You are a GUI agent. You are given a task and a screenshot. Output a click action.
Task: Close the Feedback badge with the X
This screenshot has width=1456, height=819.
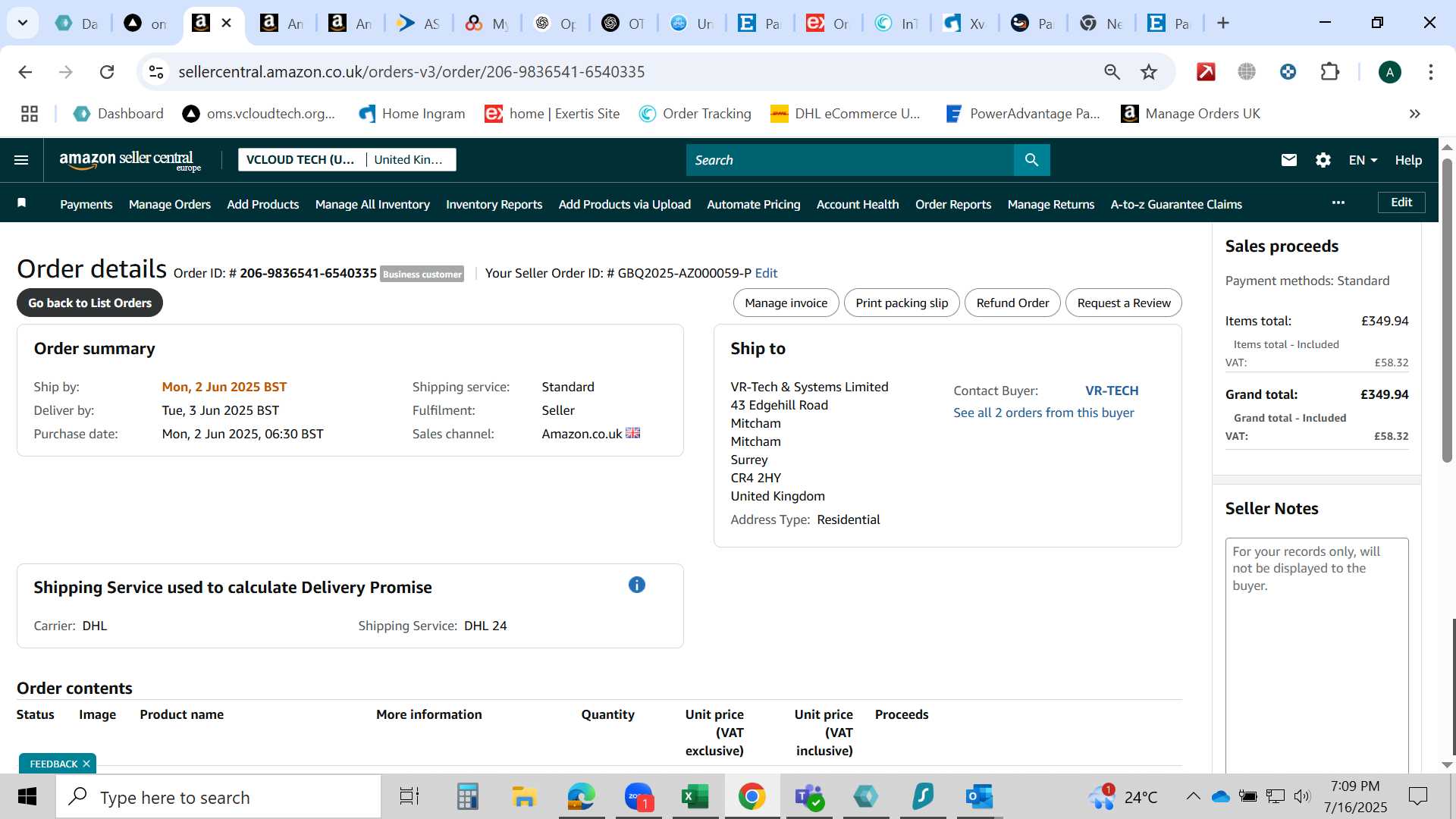pos(86,764)
